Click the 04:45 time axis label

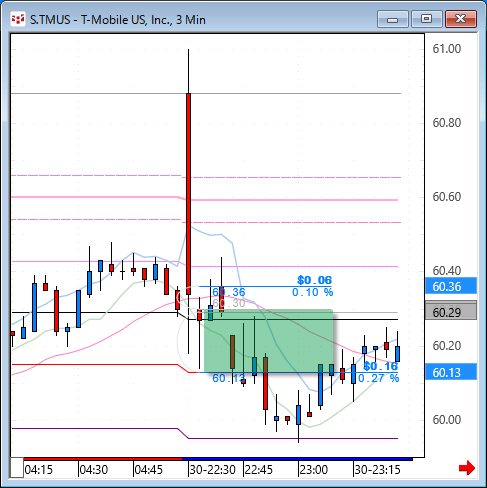149,470
